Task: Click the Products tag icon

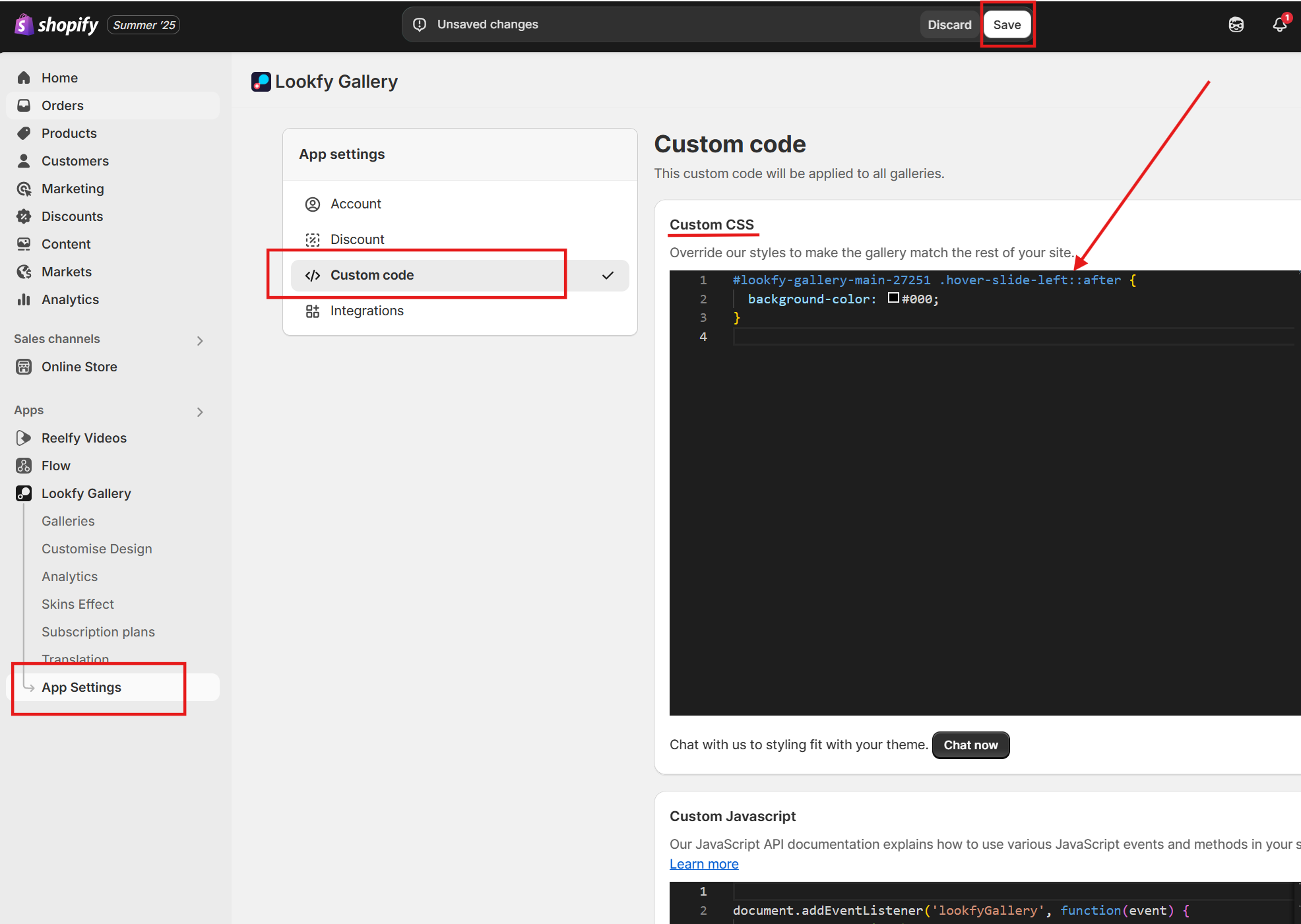Action: click(x=24, y=133)
